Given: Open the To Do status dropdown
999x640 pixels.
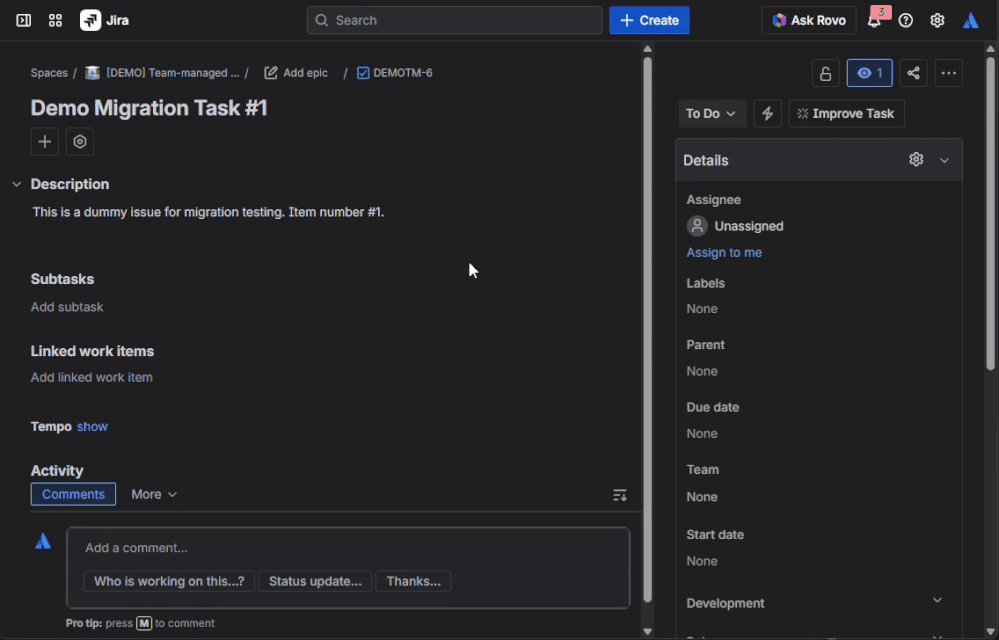Looking at the screenshot, I should coord(712,113).
